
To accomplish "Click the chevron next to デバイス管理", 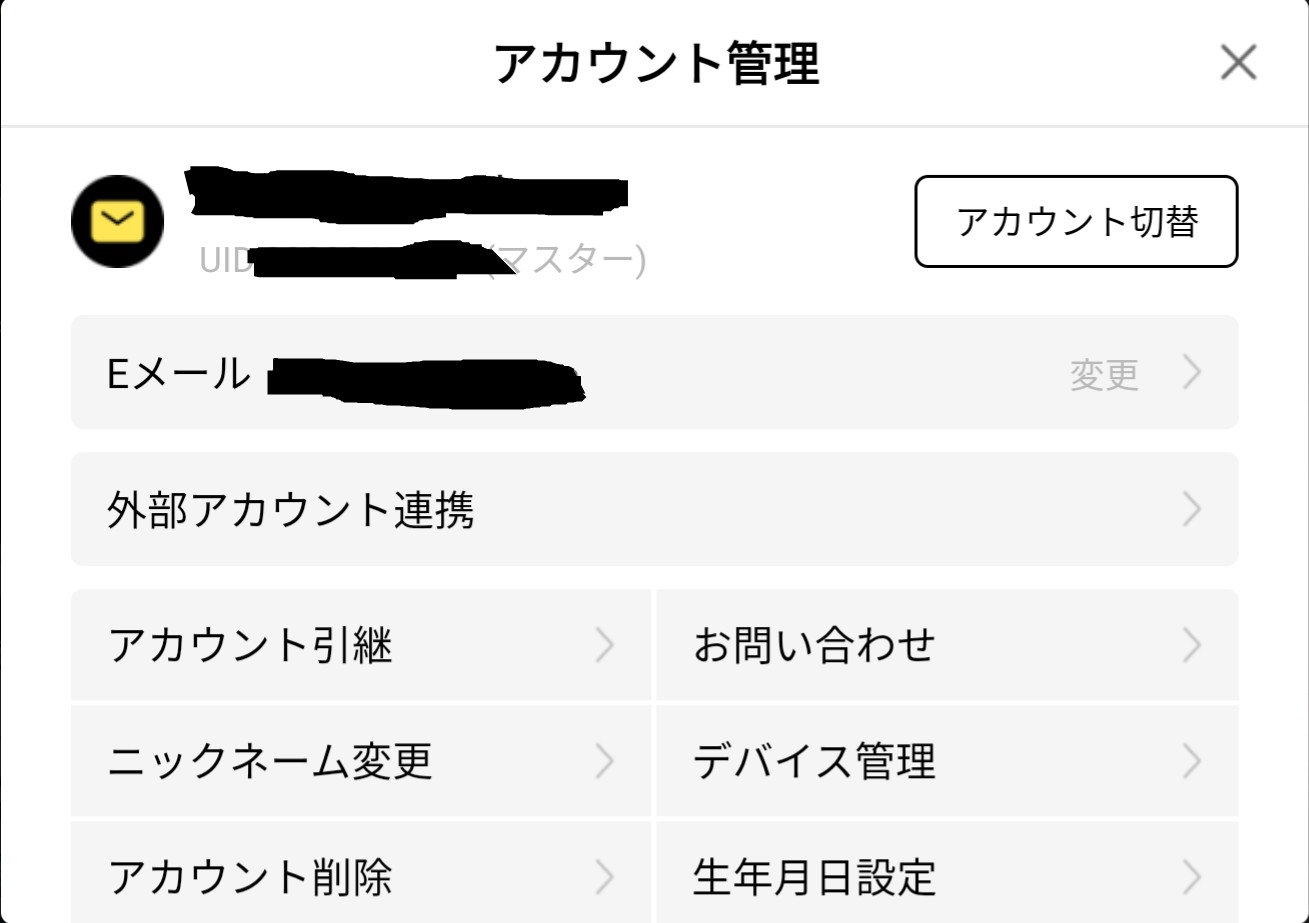I will 1191,762.
